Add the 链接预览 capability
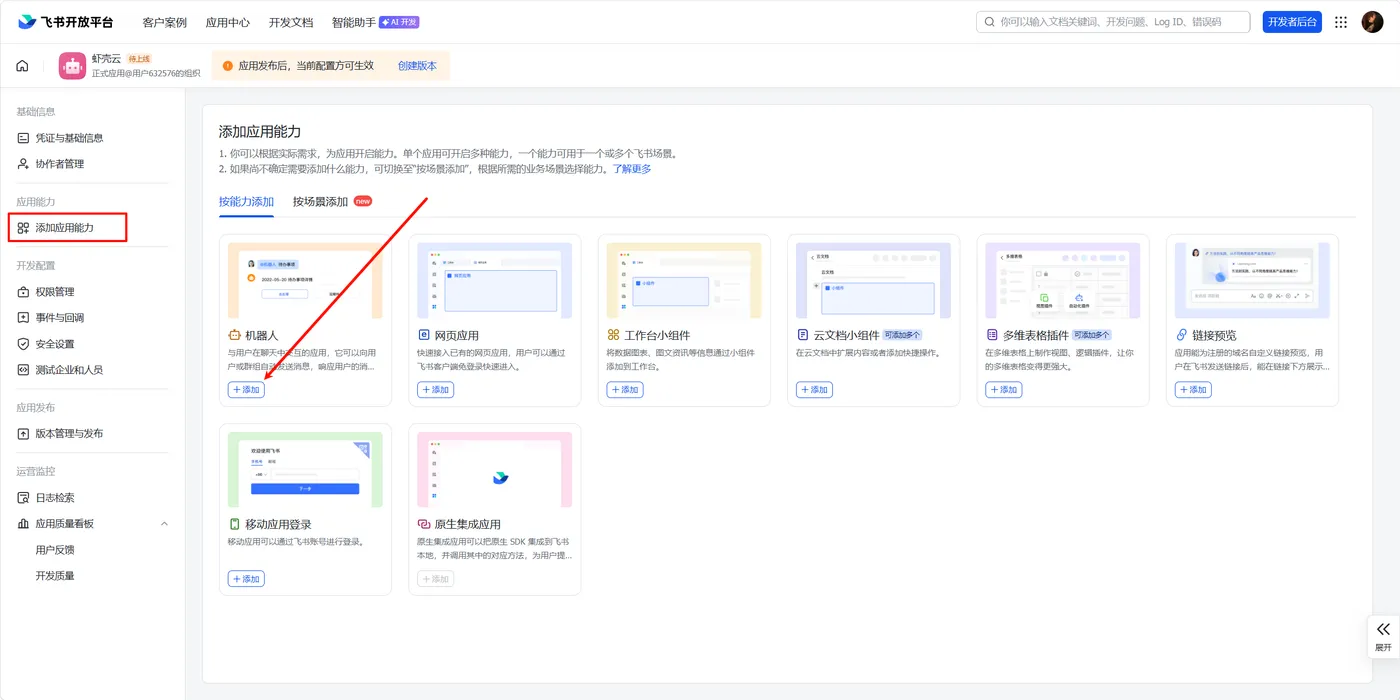 click(1193, 390)
